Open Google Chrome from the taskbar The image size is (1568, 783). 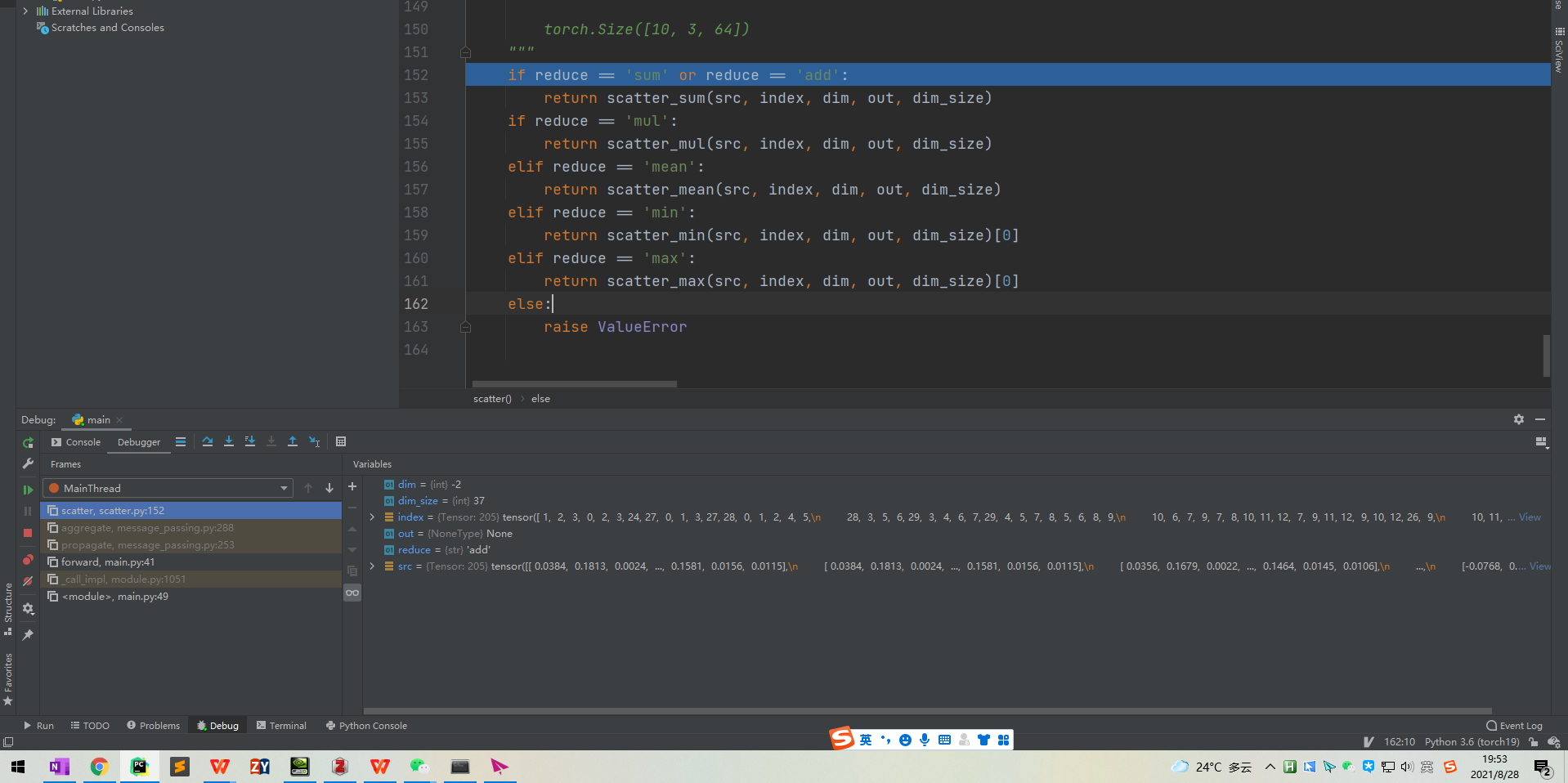[x=99, y=767]
